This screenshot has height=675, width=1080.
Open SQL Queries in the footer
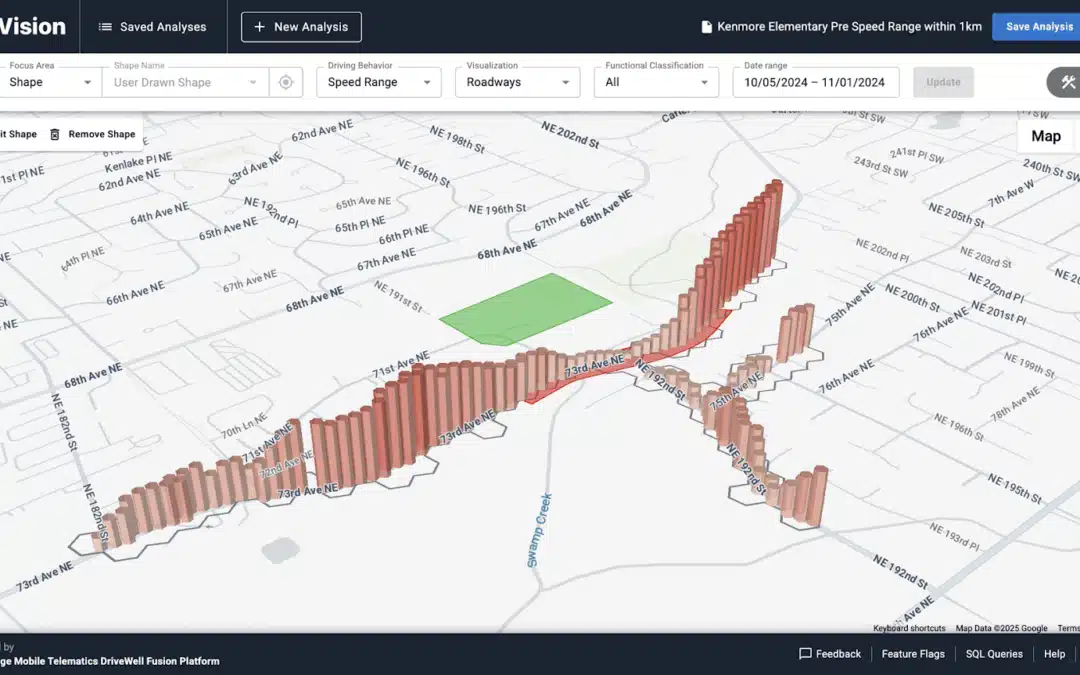click(x=994, y=654)
